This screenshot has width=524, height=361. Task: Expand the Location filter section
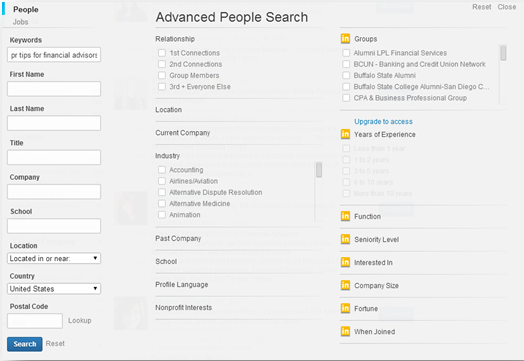[x=168, y=110]
